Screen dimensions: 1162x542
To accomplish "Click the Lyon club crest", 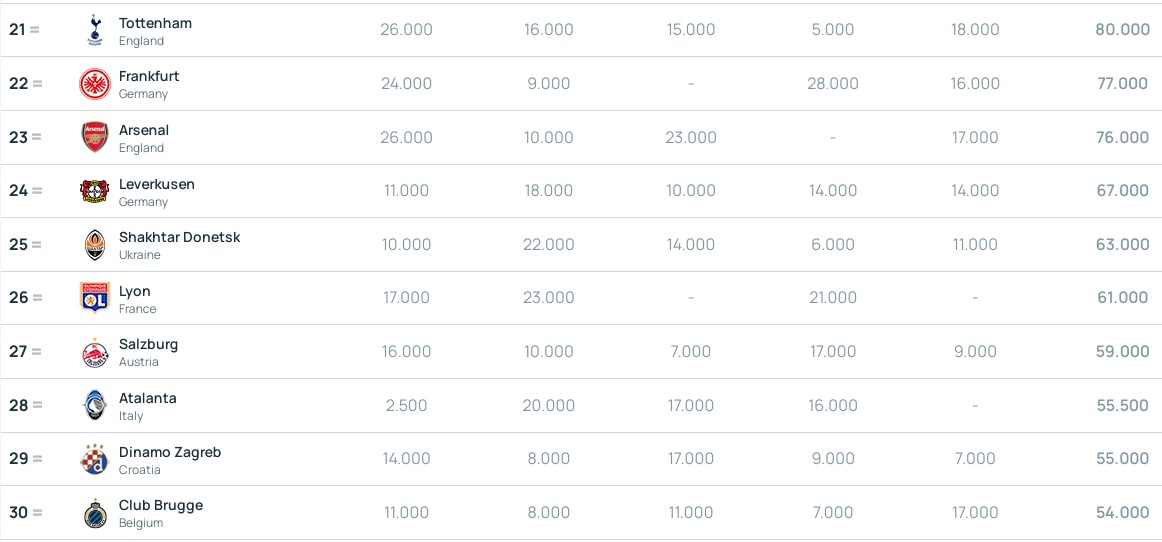I will pyautogui.click(x=95, y=297).
